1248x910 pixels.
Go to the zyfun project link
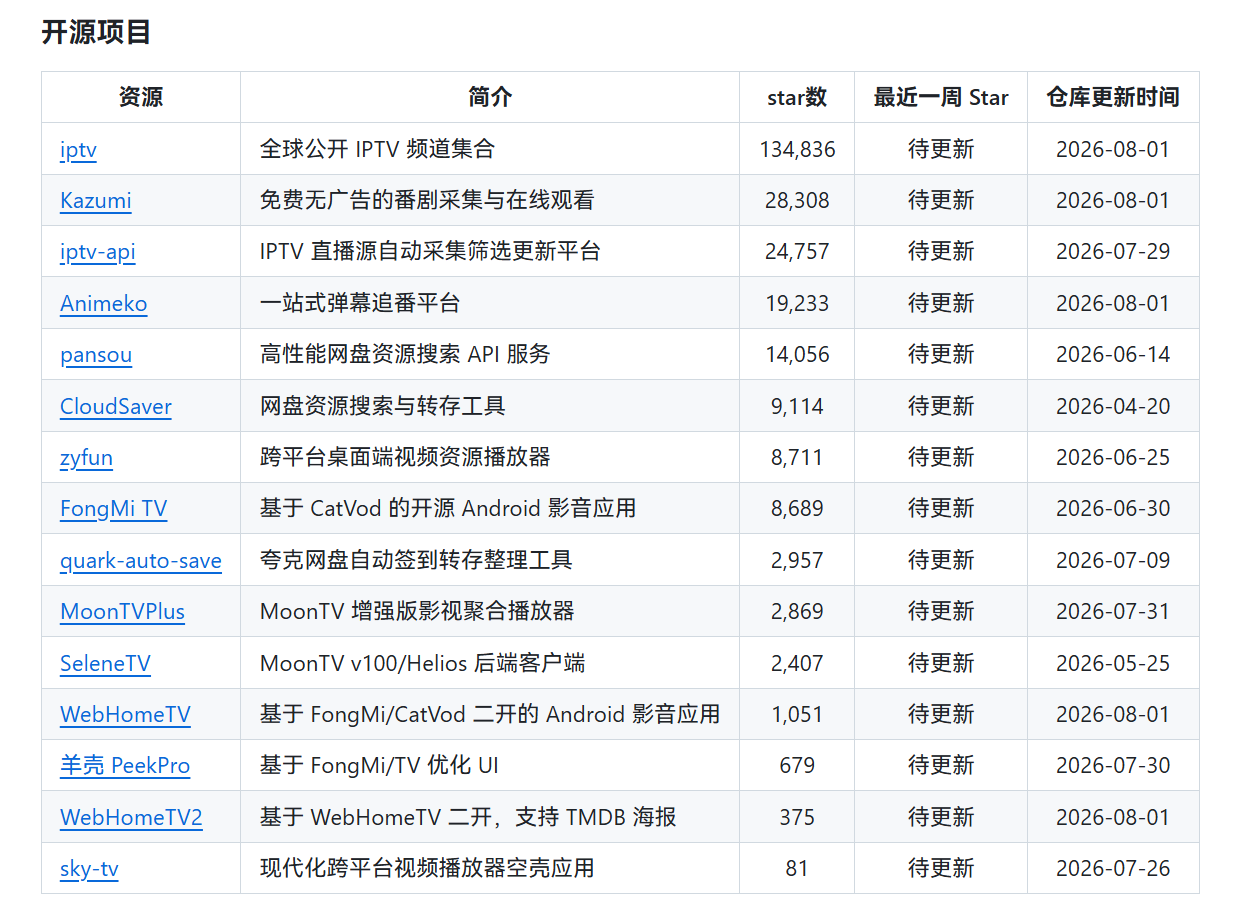point(86,458)
